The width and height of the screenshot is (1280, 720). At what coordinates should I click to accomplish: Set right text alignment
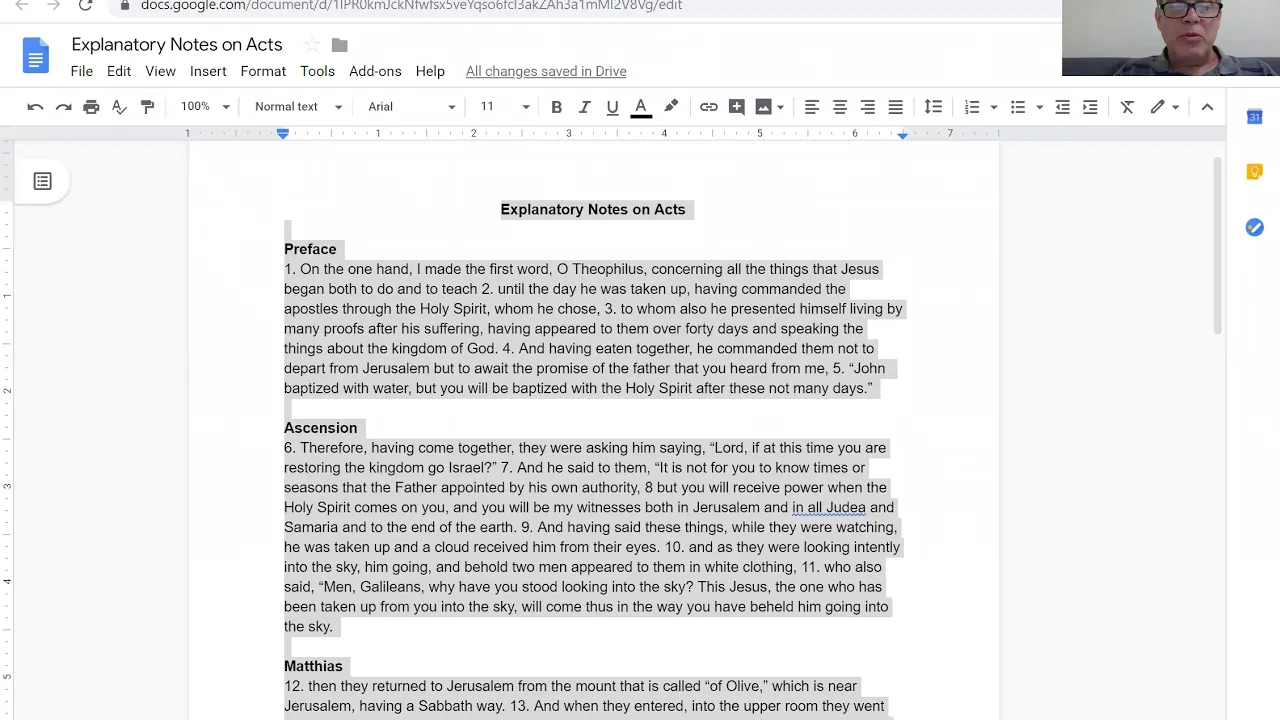coord(868,107)
